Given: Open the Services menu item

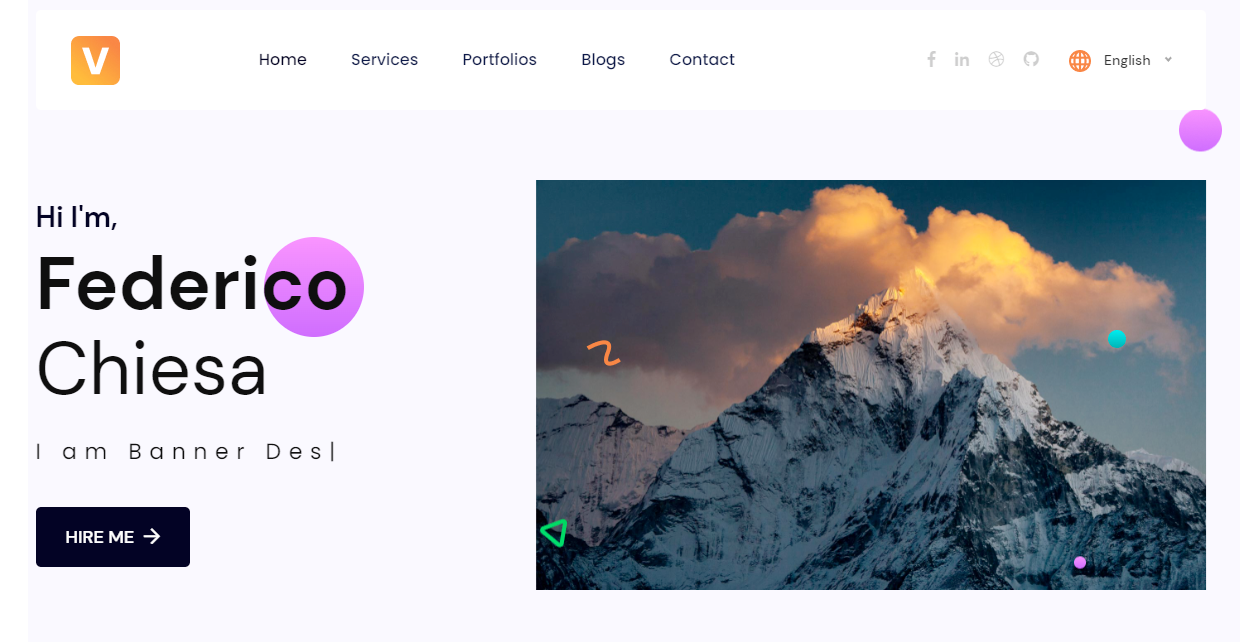Looking at the screenshot, I should pos(384,60).
